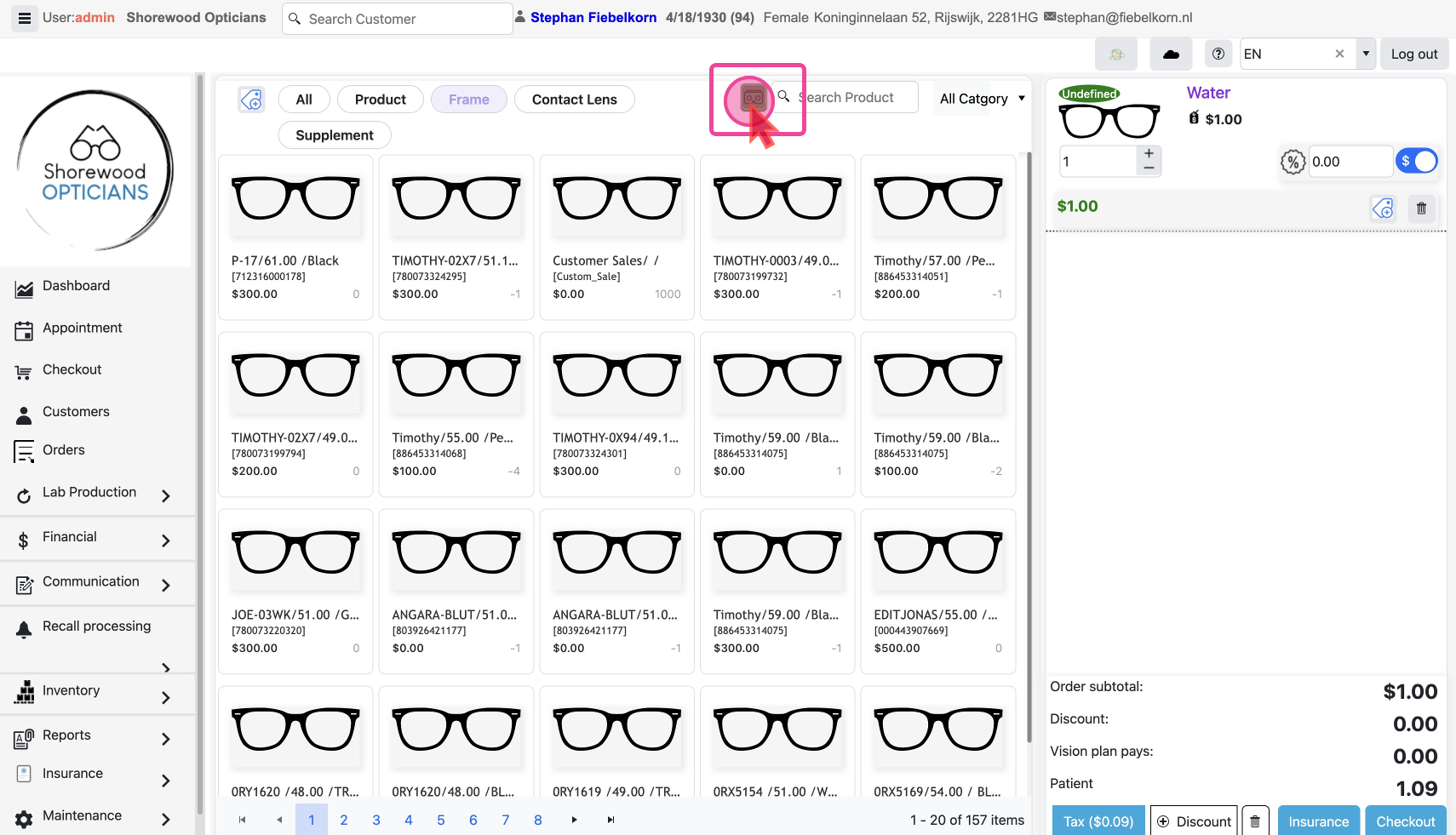Click the Search Product input field

click(856, 98)
